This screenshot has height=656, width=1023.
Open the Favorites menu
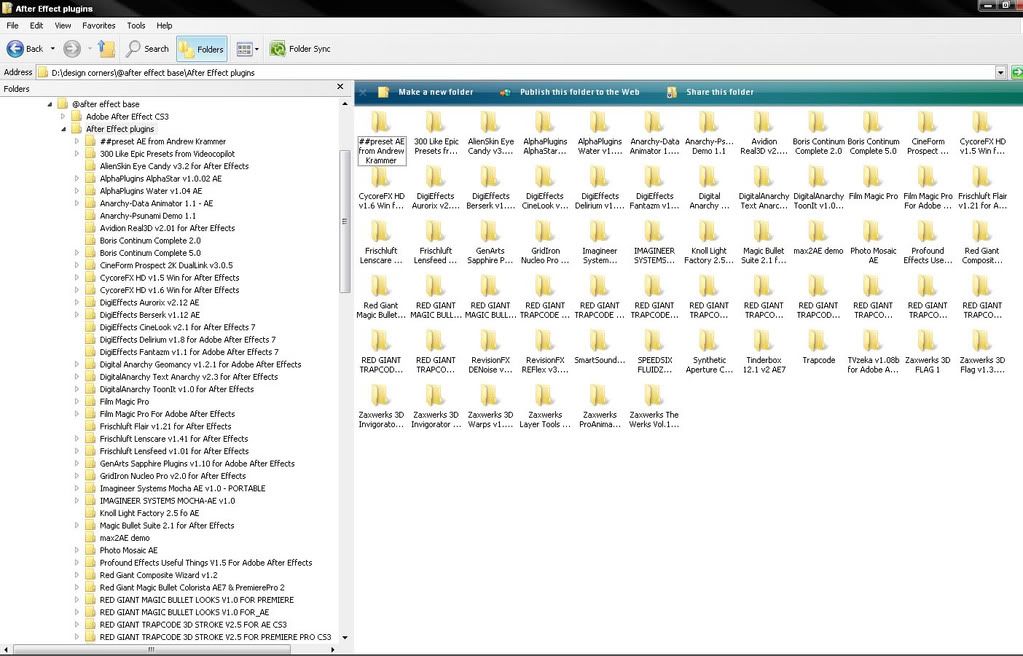99,25
